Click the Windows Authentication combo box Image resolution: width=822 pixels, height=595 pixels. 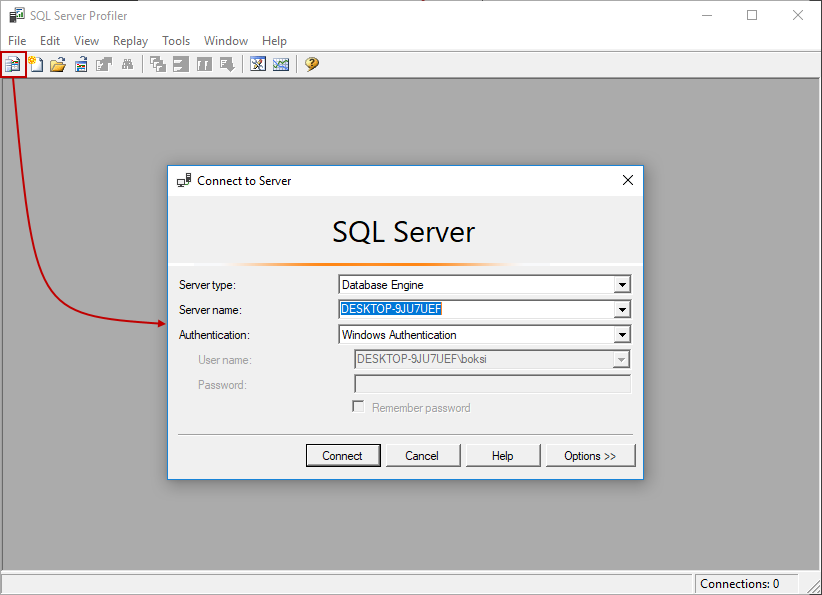tap(484, 334)
